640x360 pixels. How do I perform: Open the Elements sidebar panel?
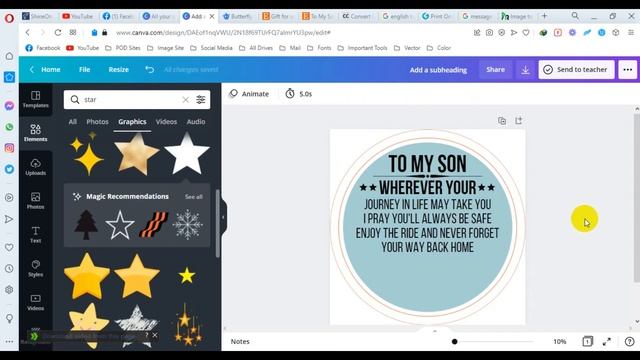(36, 133)
